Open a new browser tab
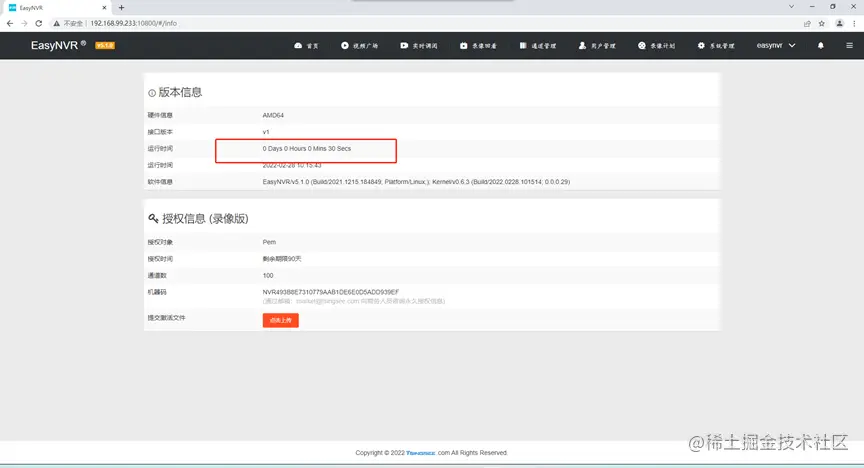Image resolution: width=864 pixels, height=468 pixels. [x=121, y=8]
